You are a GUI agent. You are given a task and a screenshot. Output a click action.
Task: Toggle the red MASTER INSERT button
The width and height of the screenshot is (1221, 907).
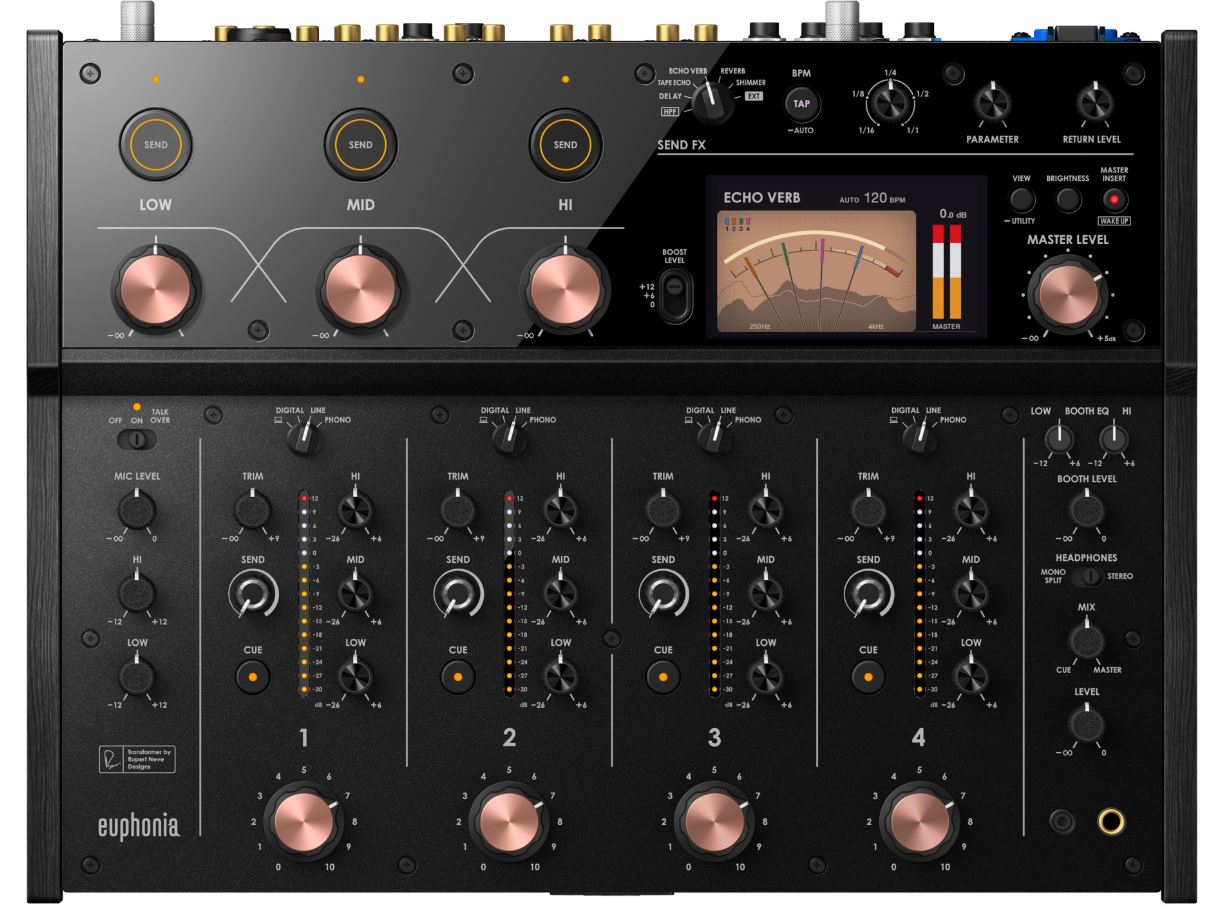(1112, 199)
